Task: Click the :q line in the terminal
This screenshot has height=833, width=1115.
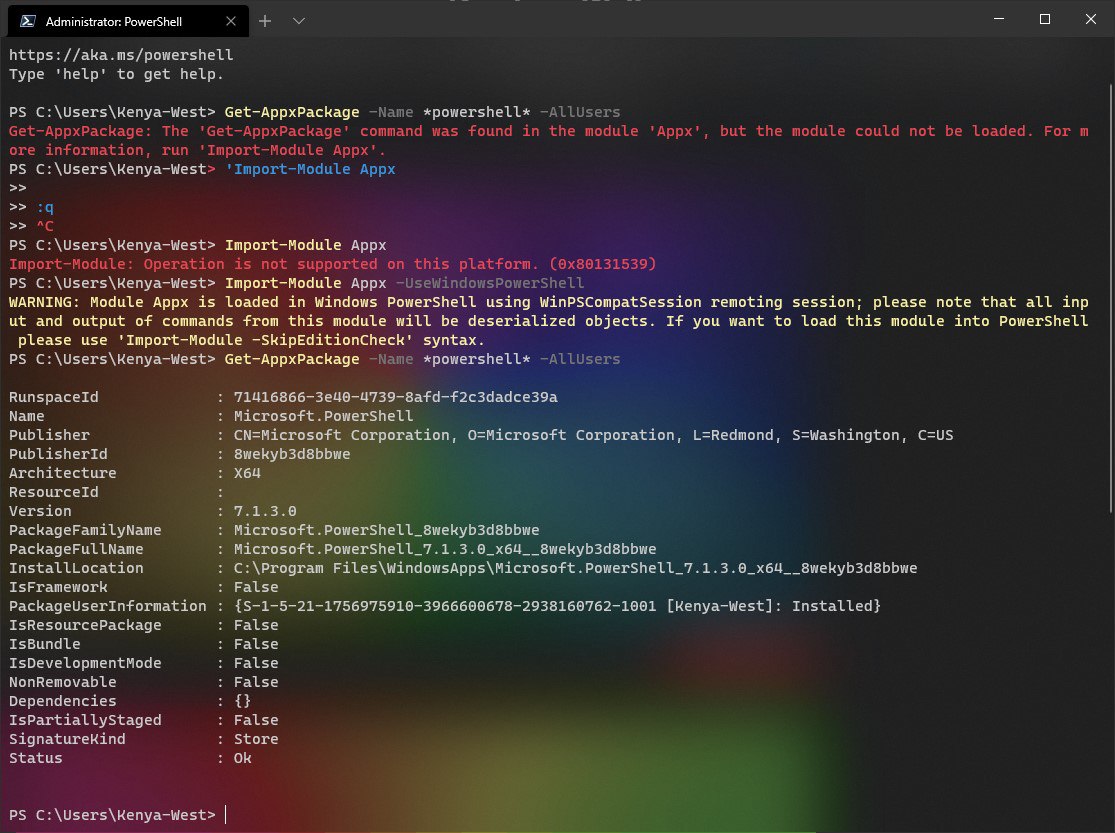Action: pyautogui.click(x=45, y=207)
